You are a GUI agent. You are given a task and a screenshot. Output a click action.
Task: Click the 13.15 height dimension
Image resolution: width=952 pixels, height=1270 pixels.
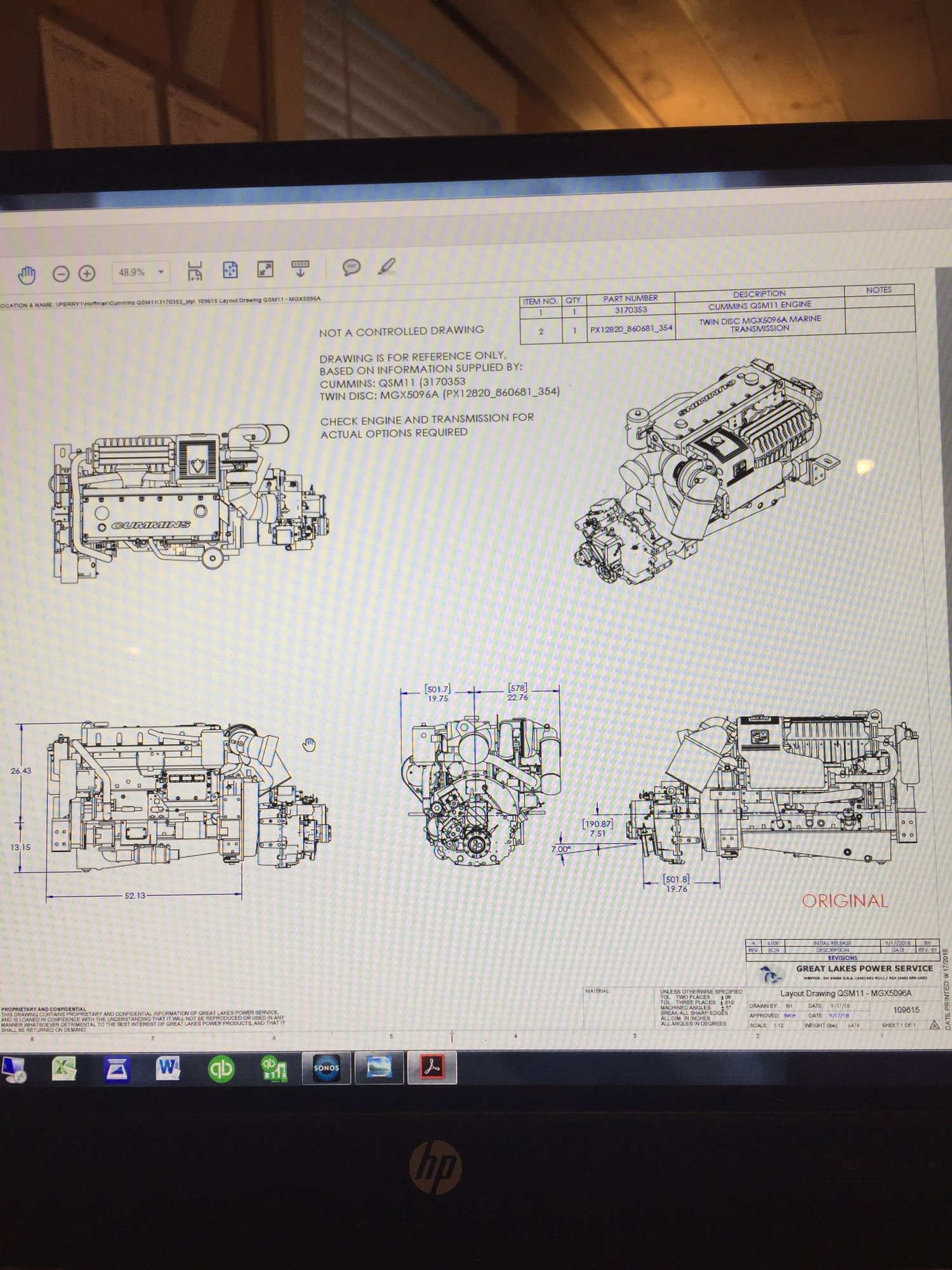[x=20, y=847]
